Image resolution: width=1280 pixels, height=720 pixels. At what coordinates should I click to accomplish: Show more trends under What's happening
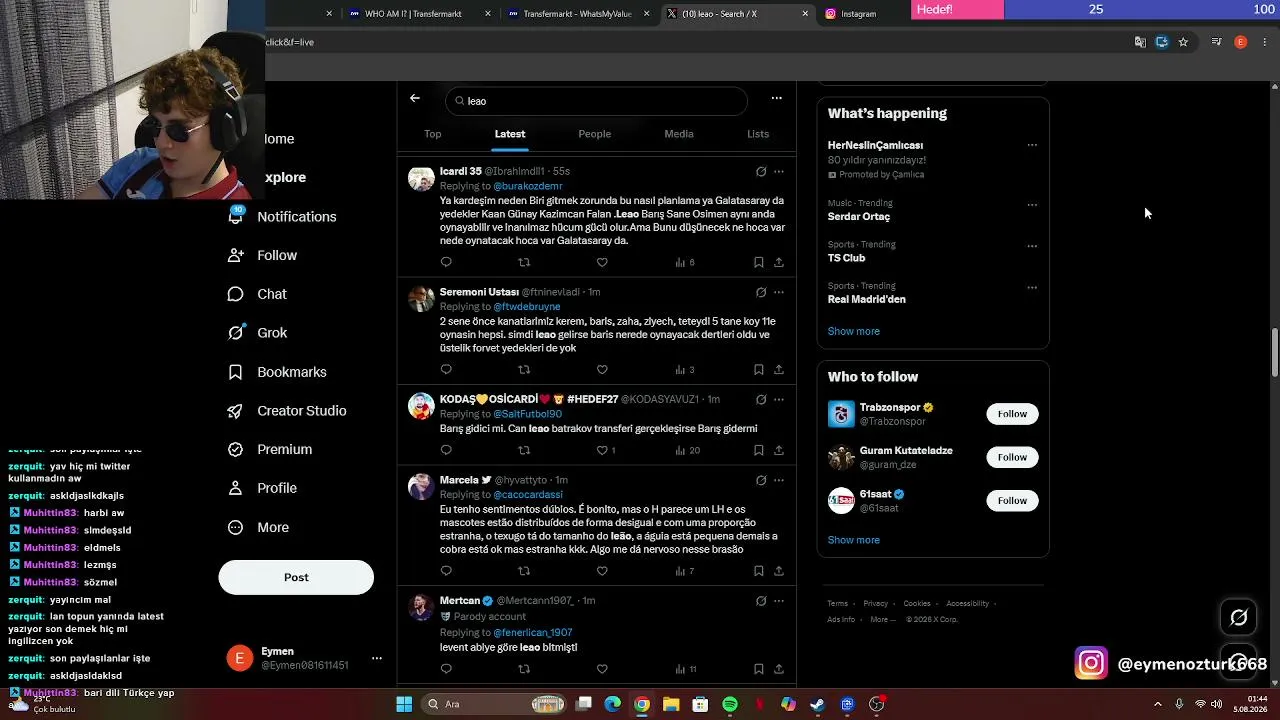click(854, 331)
